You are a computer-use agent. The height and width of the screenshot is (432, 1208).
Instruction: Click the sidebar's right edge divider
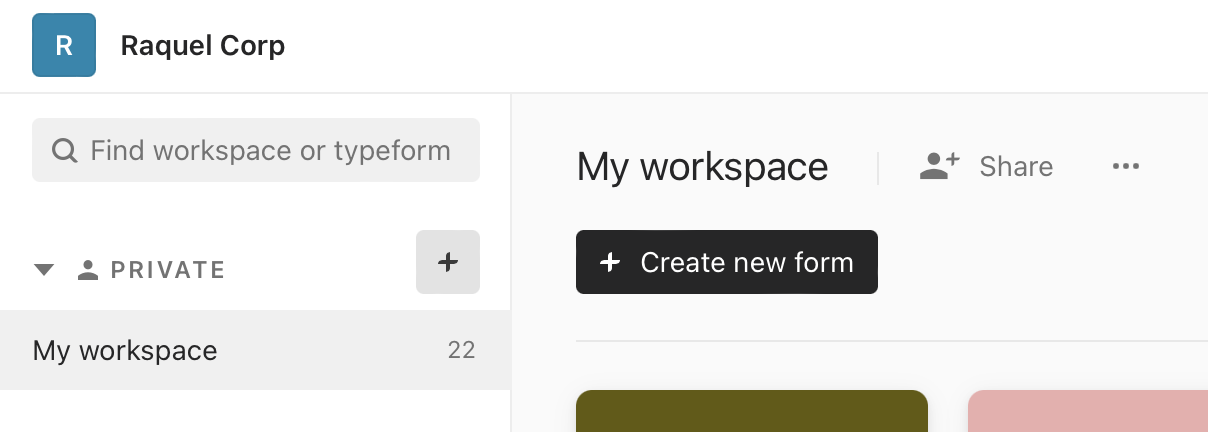pyautogui.click(x=511, y=262)
